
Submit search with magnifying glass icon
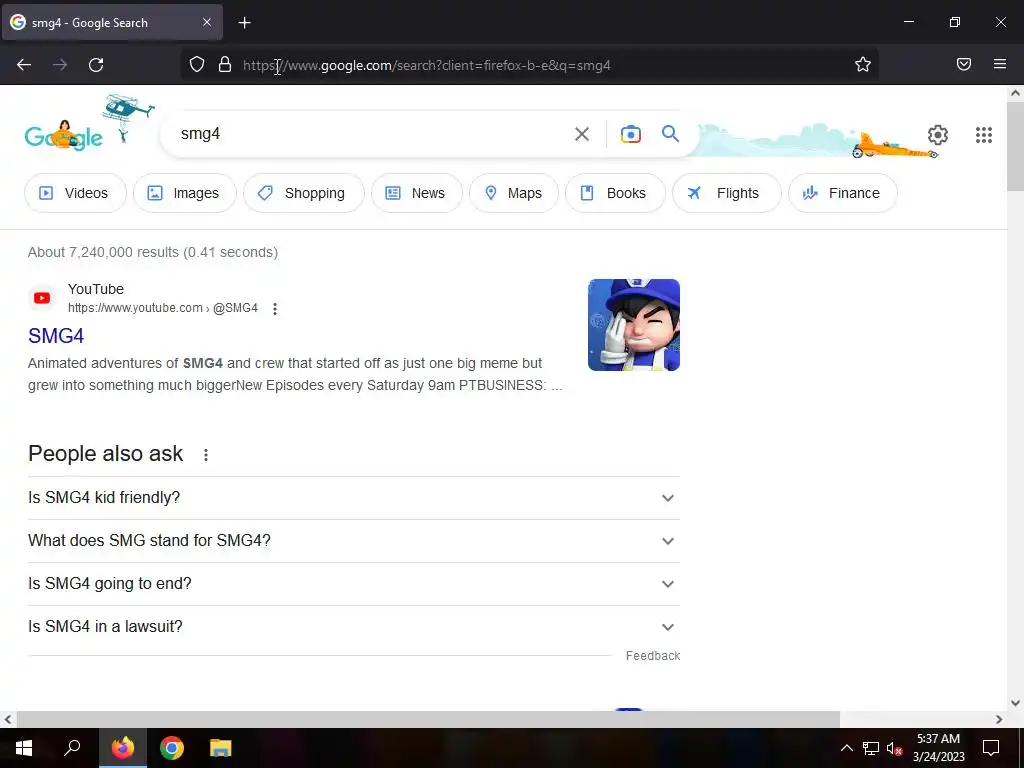[x=671, y=134]
